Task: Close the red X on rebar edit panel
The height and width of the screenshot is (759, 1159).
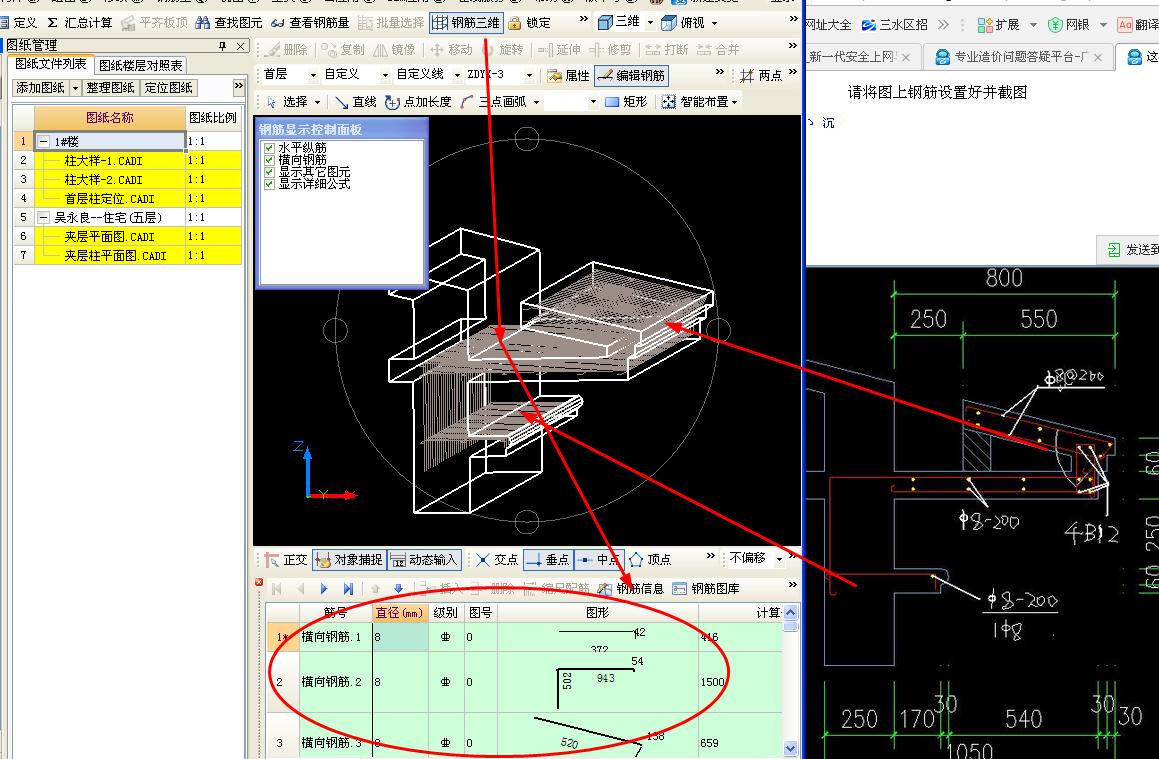Action: tap(259, 582)
